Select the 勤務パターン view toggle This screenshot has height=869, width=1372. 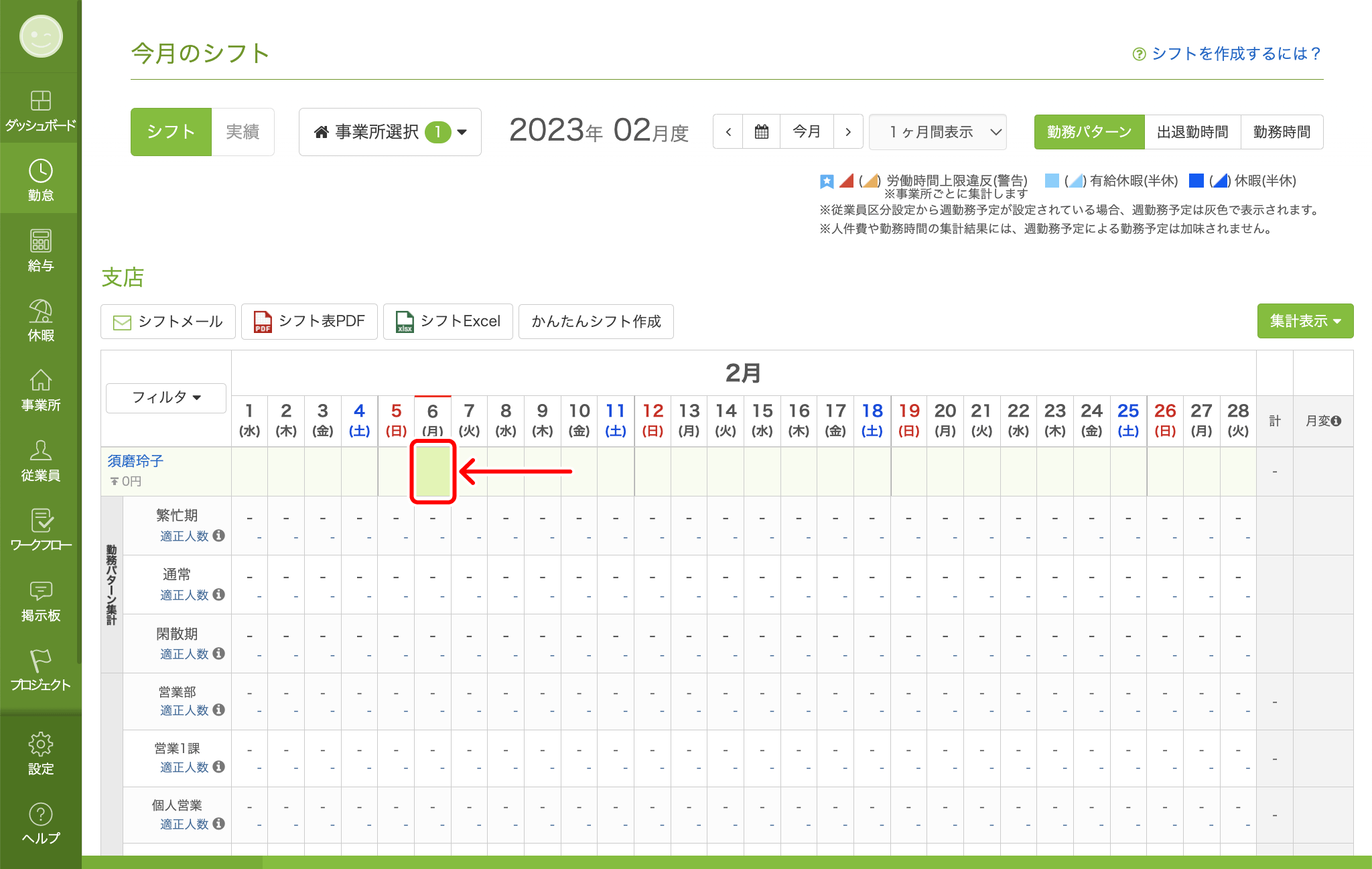click(1089, 132)
